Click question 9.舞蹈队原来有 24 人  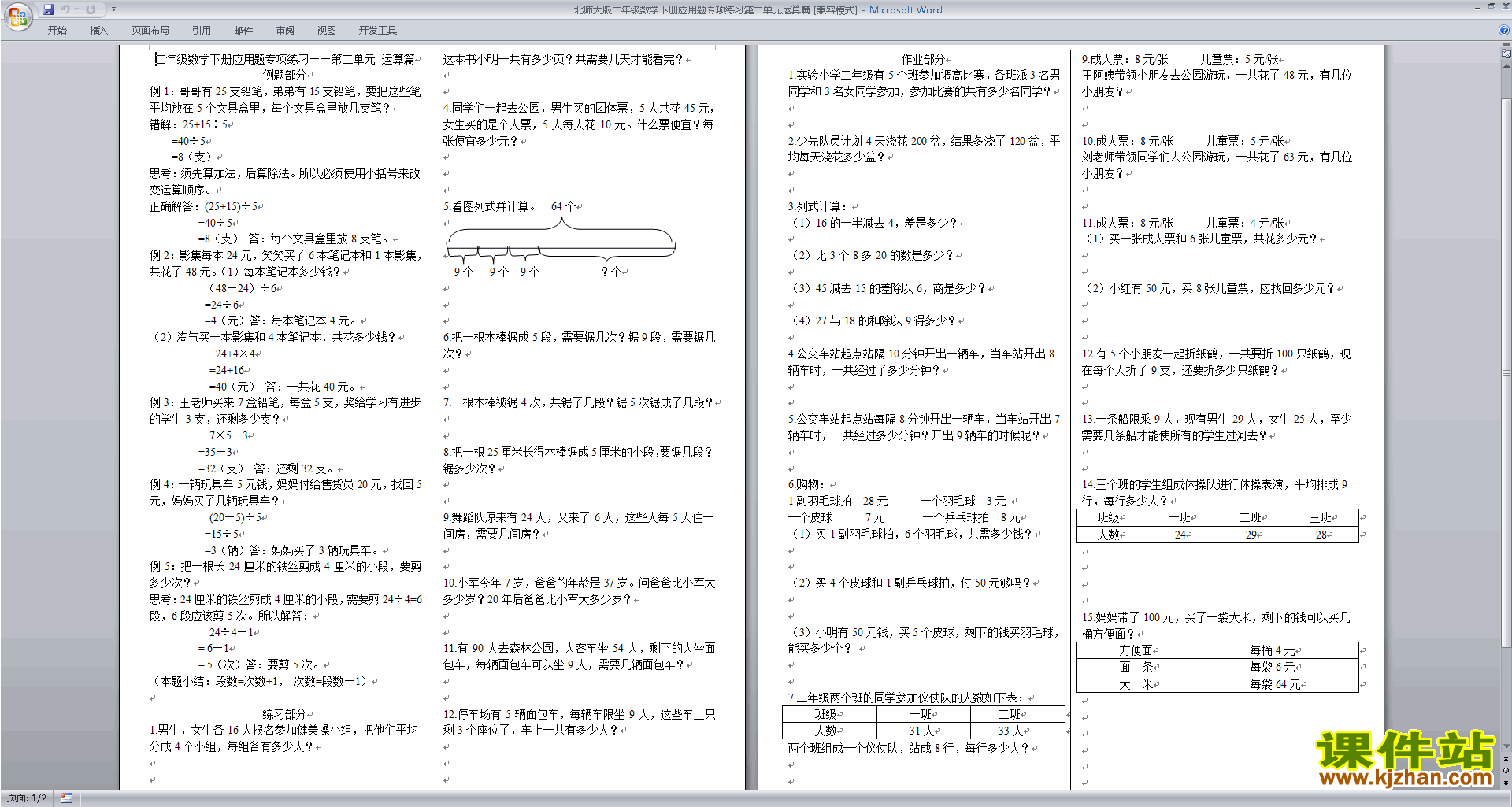pos(578,526)
